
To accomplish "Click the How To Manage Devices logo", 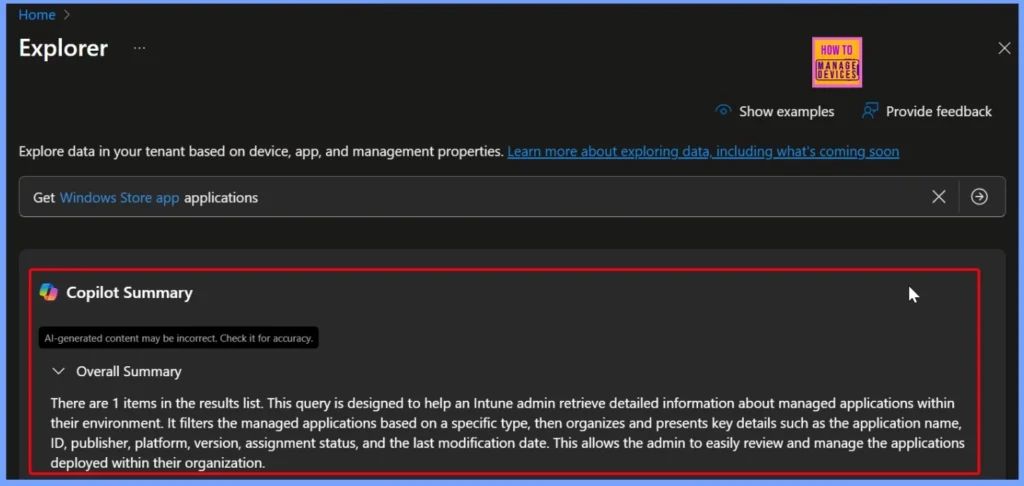I will pos(837,62).
